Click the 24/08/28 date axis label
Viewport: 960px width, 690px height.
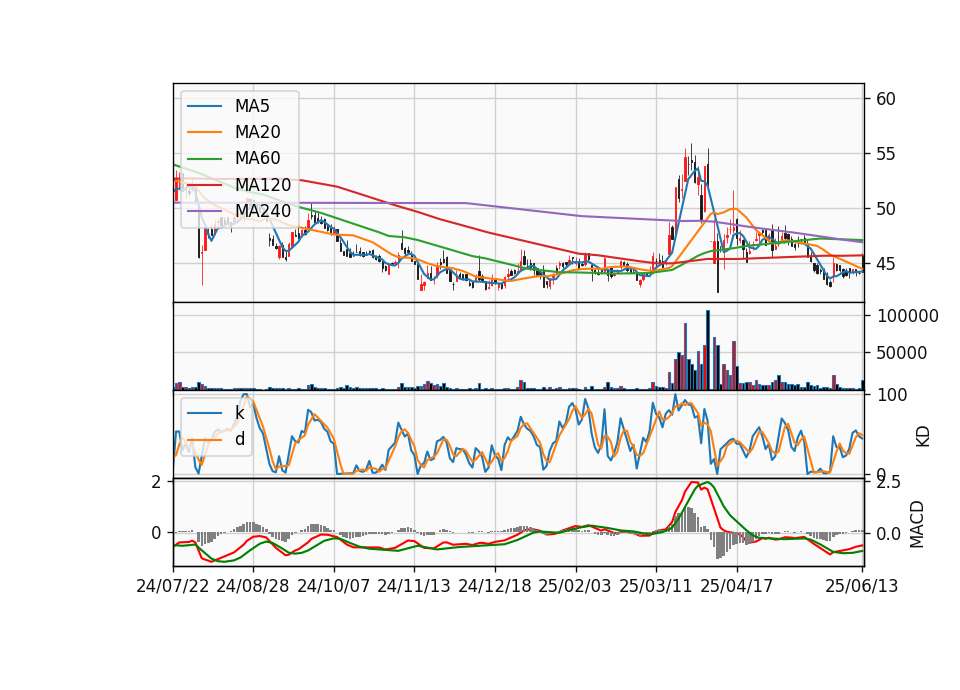point(253,586)
